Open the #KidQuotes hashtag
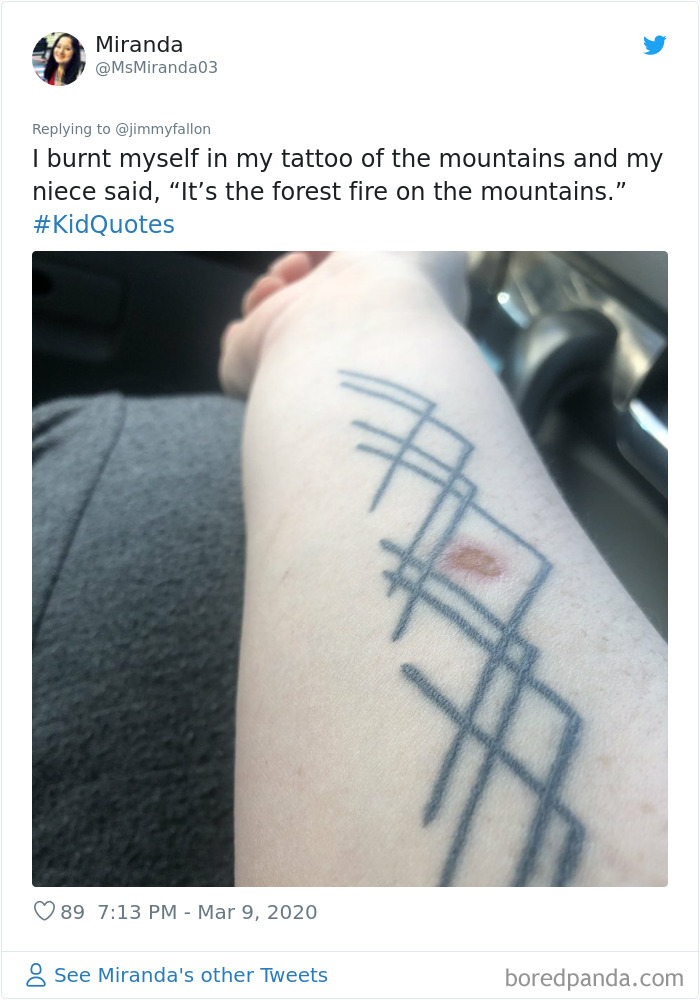The image size is (700, 1000). click(103, 224)
